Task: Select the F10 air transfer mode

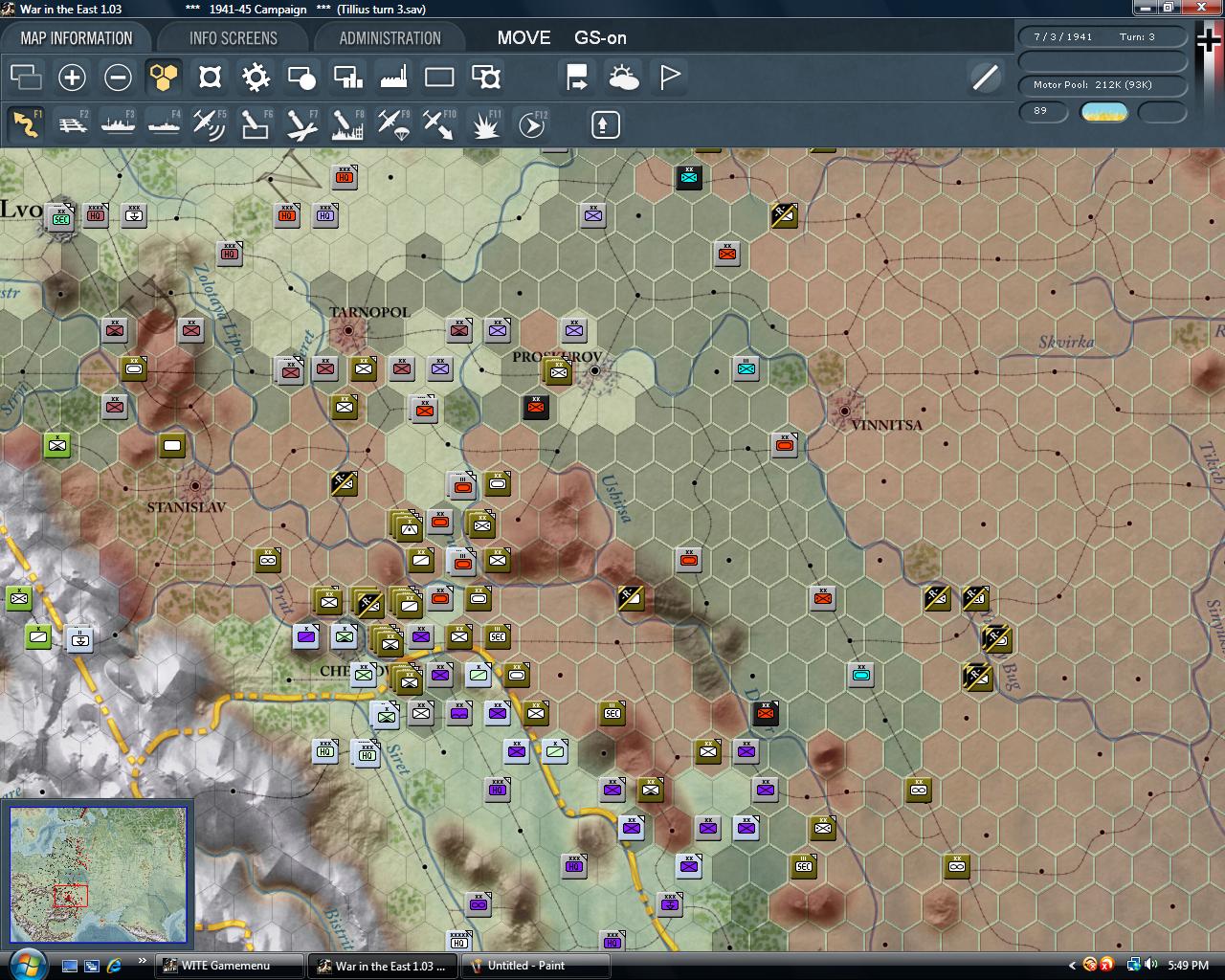Action: 439,124
